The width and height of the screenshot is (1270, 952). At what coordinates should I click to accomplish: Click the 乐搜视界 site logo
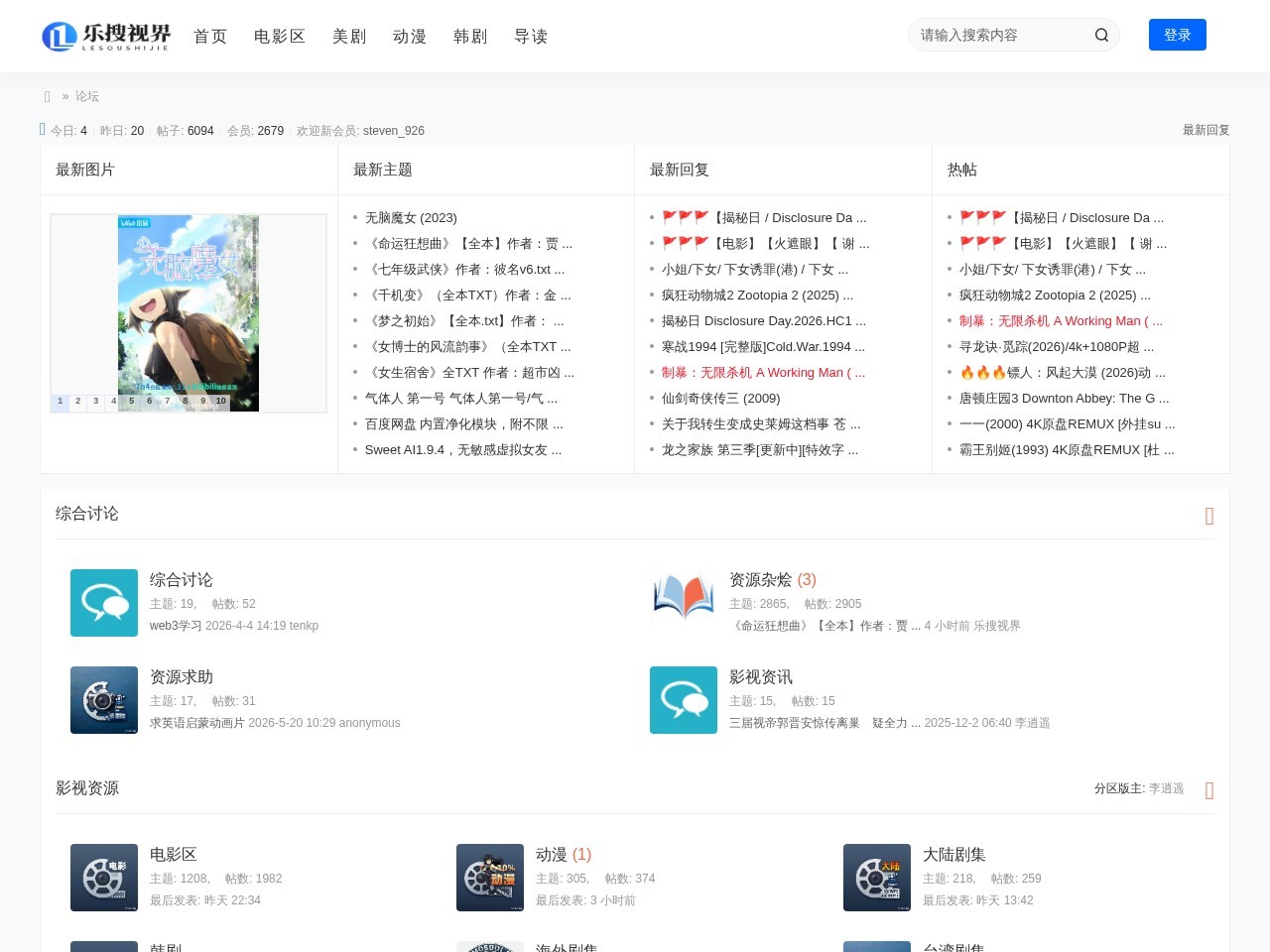[106, 36]
